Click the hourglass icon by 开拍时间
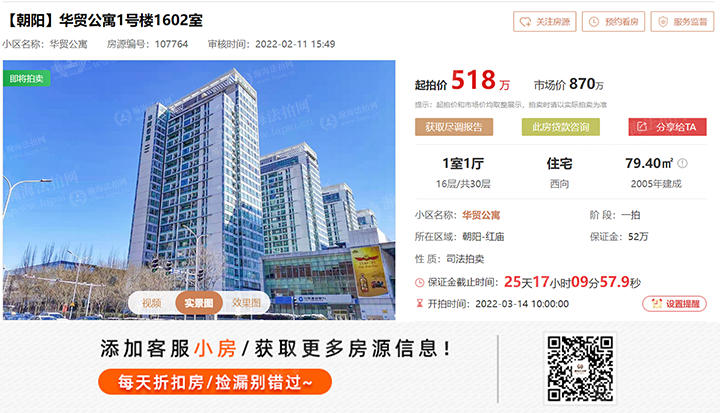The image size is (720, 413). (x=419, y=304)
